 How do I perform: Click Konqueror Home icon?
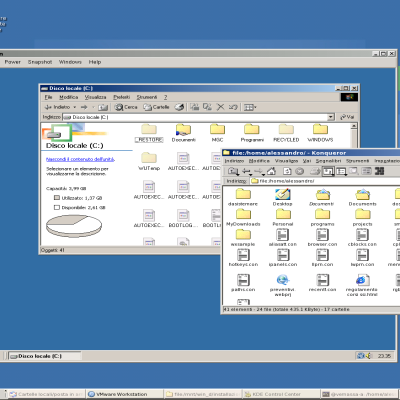pyautogui.click(x=272, y=171)
